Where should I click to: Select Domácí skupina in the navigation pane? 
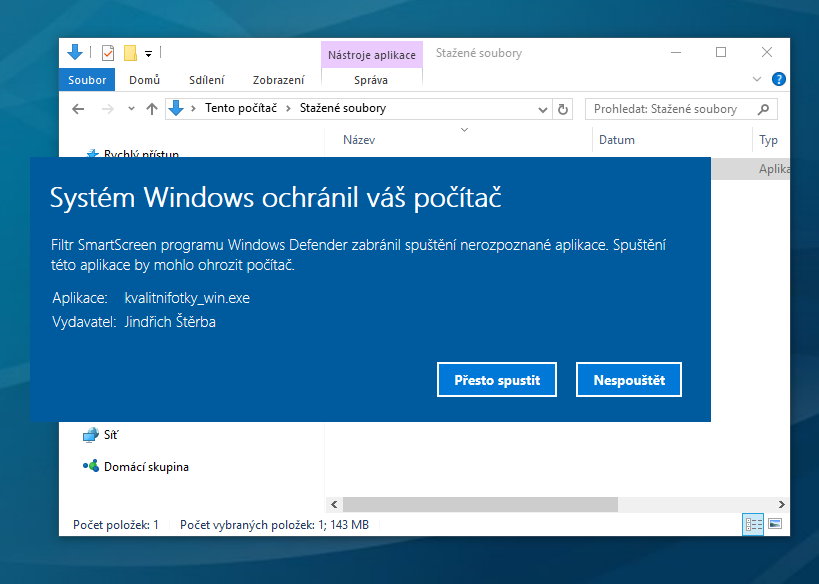click(x=136, y=466)
